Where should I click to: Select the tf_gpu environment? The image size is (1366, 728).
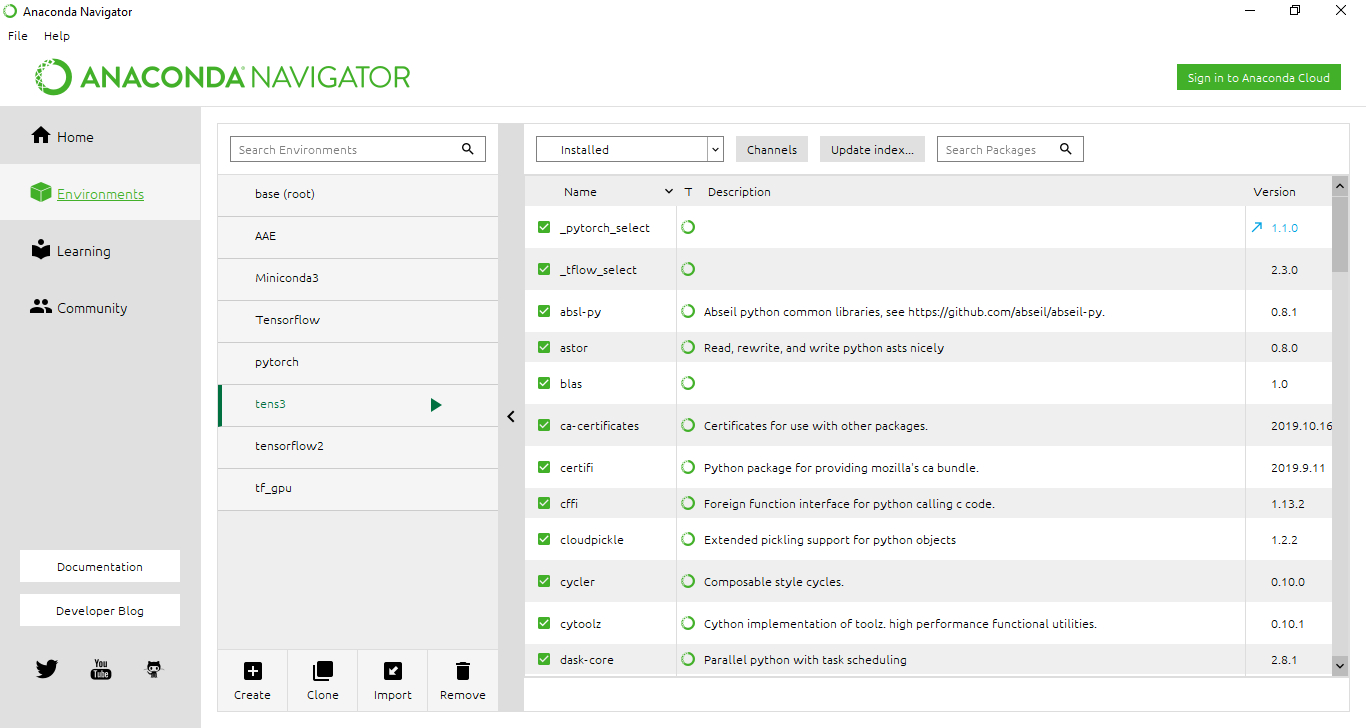point(358,488)
